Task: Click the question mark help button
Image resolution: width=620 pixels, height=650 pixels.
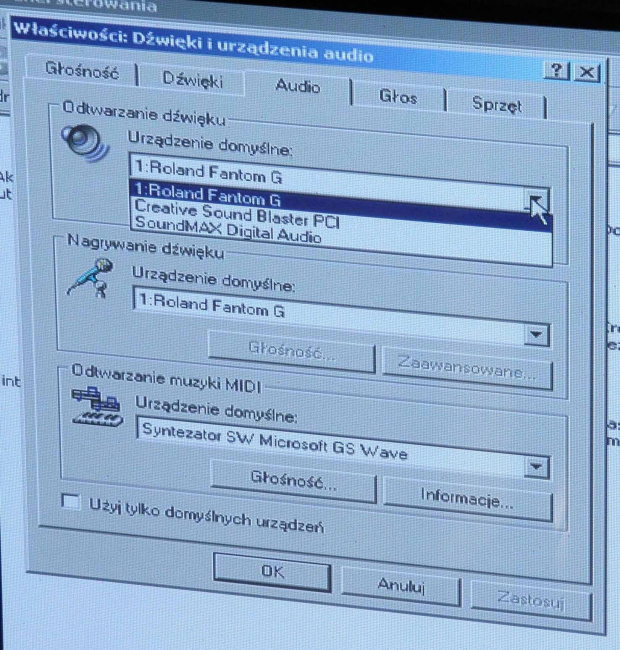Action: 557,70
